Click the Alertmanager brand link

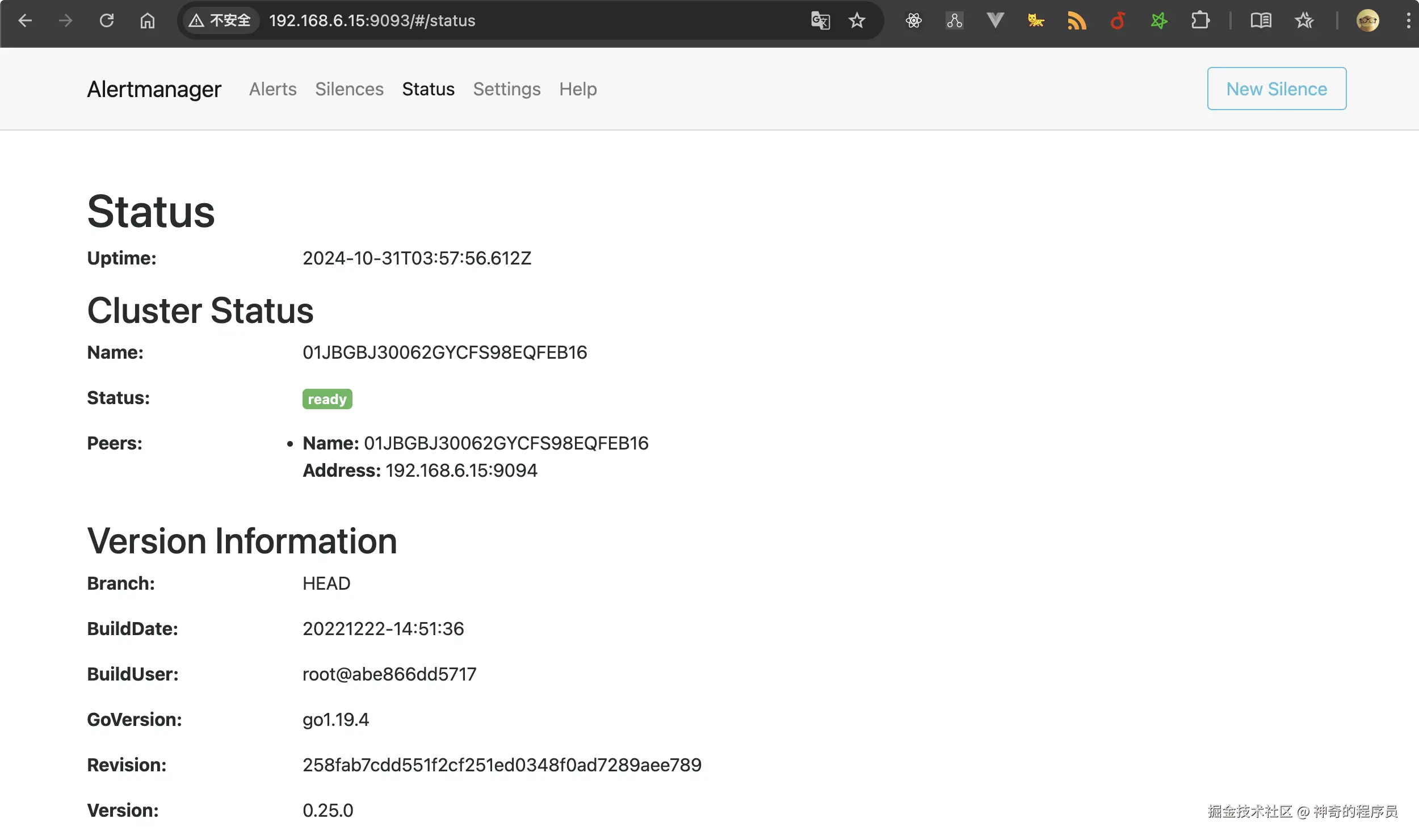coord(154,89)
